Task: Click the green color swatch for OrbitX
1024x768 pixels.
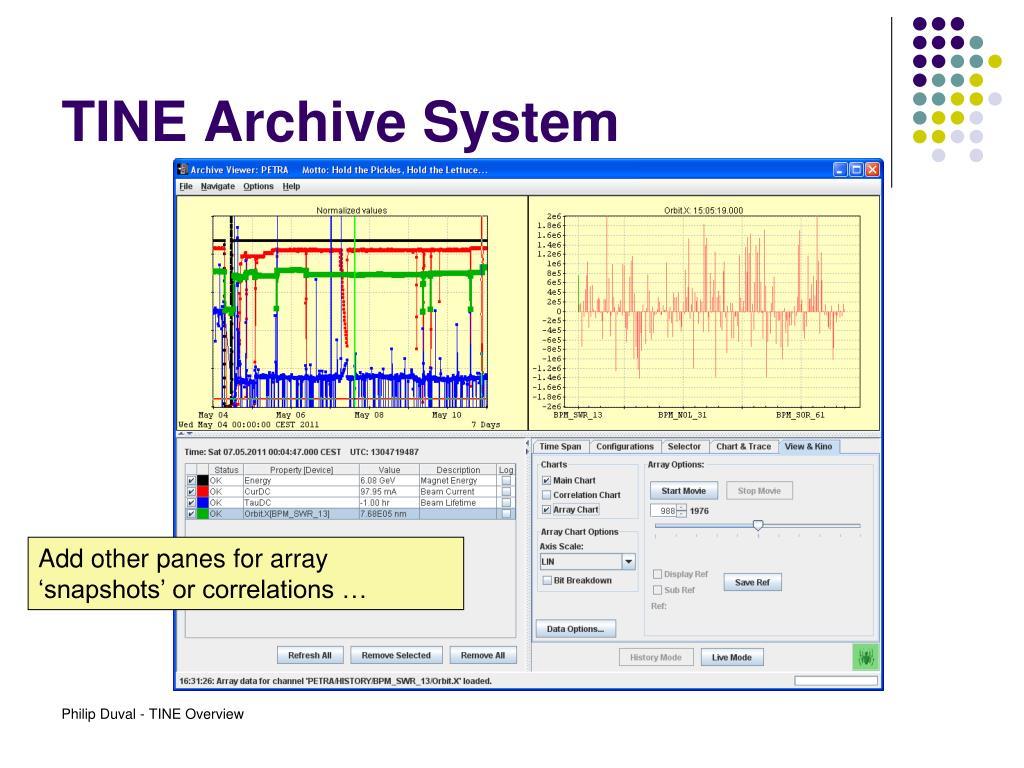Action: click(x=203, y=514)
